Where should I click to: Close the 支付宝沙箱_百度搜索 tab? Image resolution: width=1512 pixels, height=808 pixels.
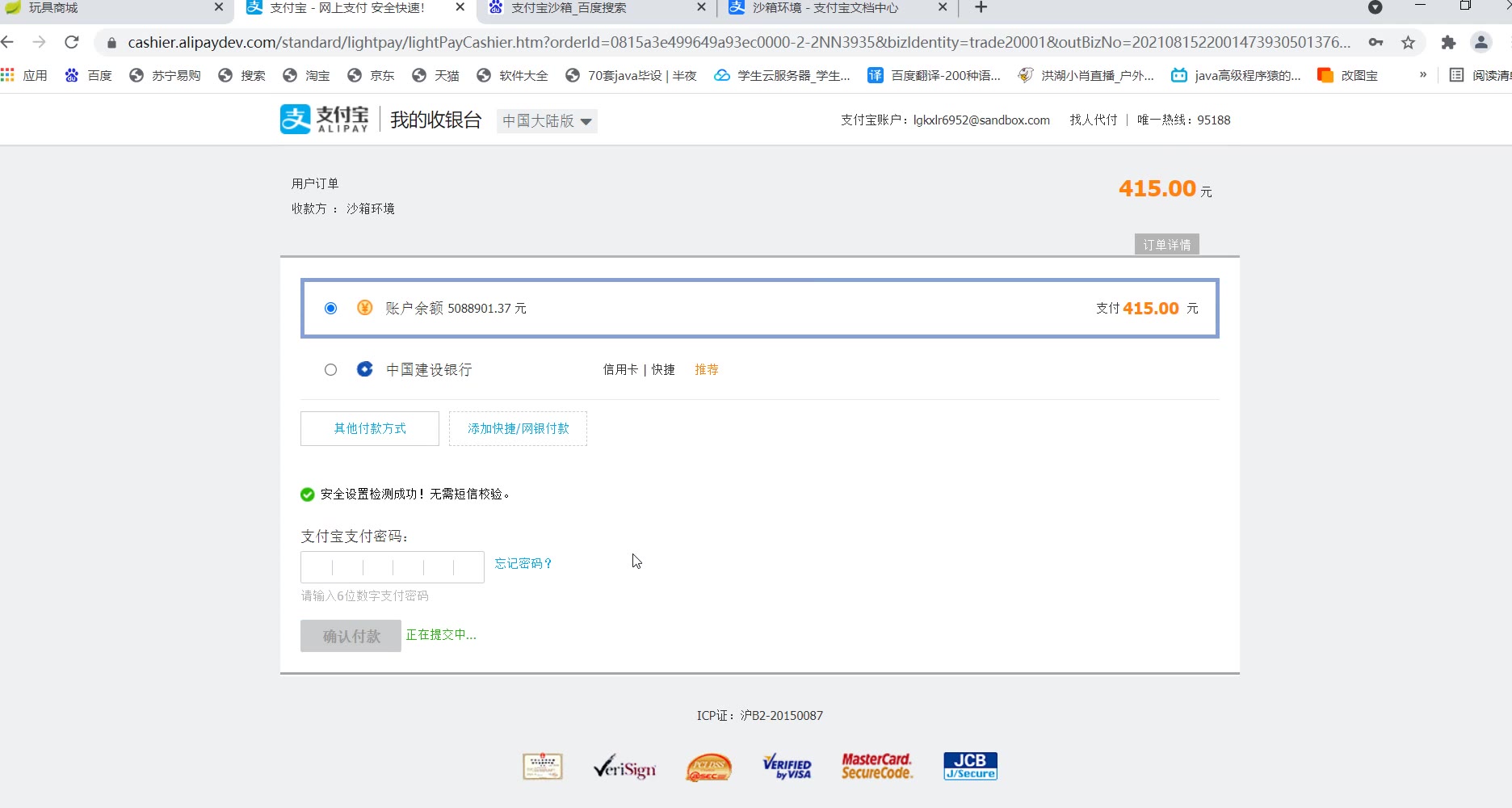(x=701, y=7)
